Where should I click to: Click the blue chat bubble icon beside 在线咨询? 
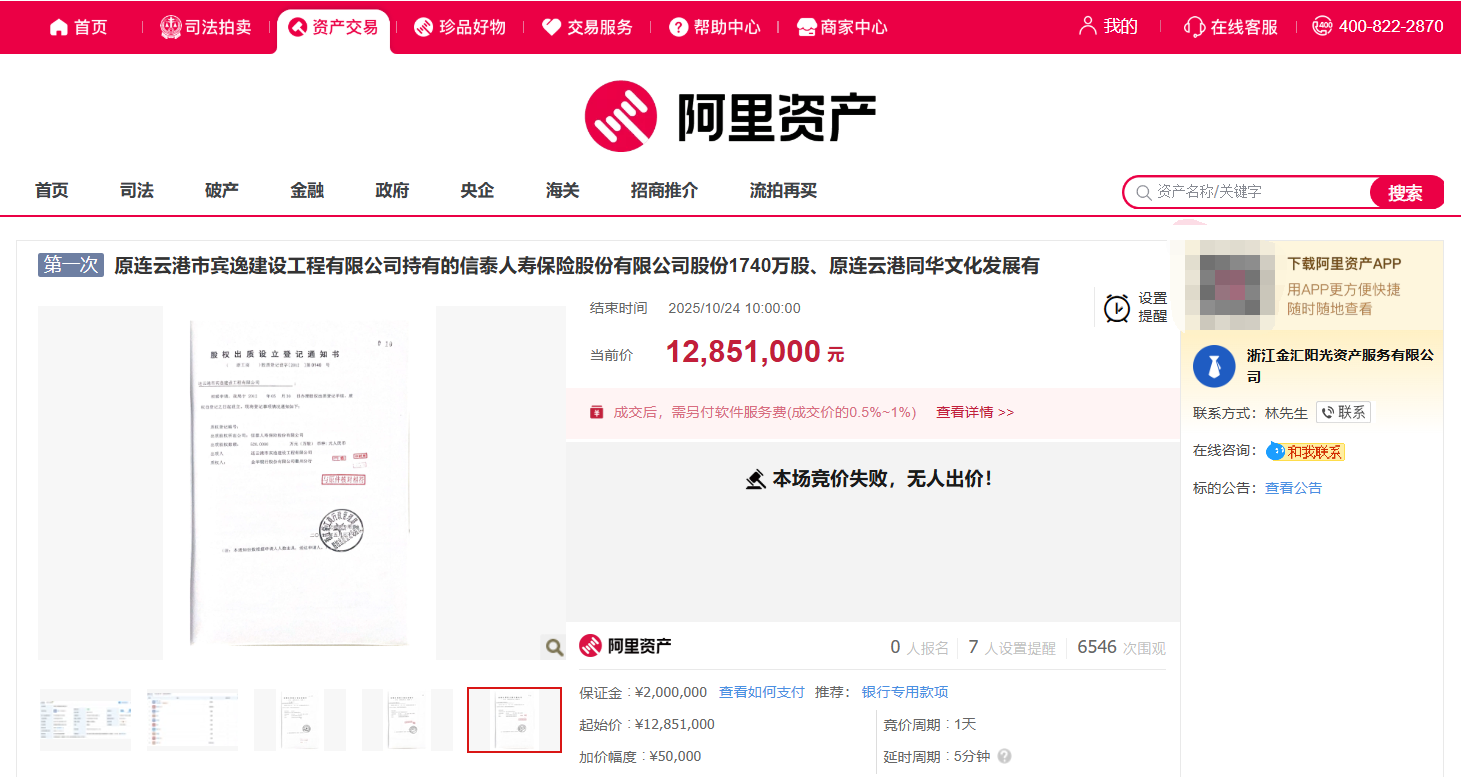pos(1275,451)
